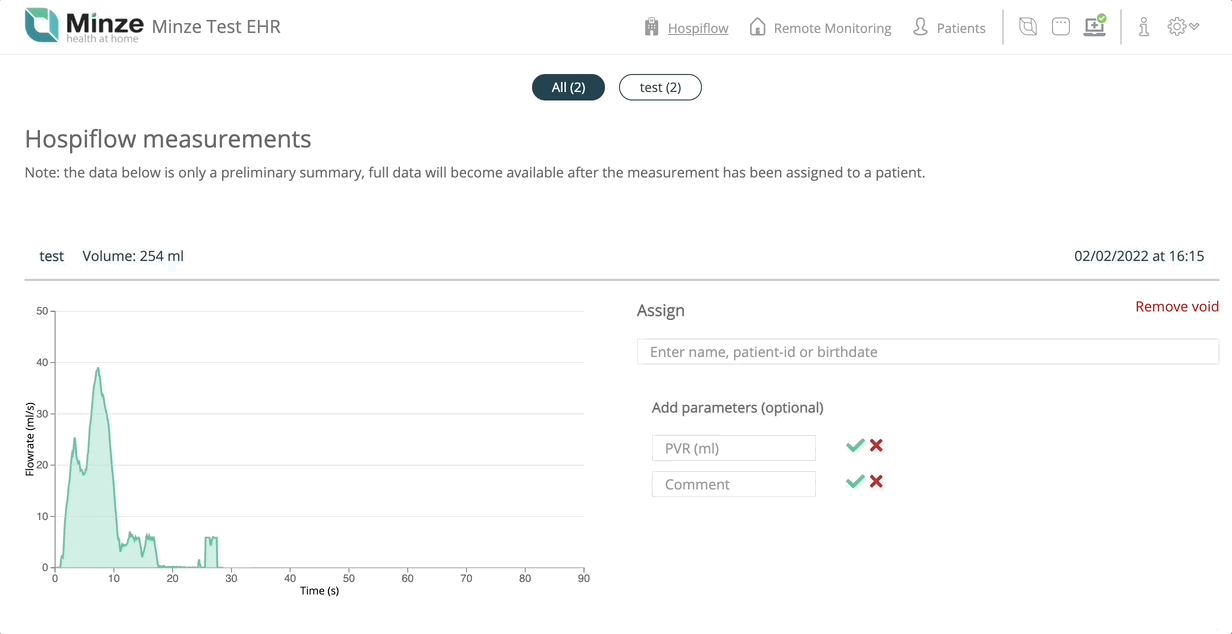
Task: Click the patient name or birthdate search field
Action: (x=928, y=352)
